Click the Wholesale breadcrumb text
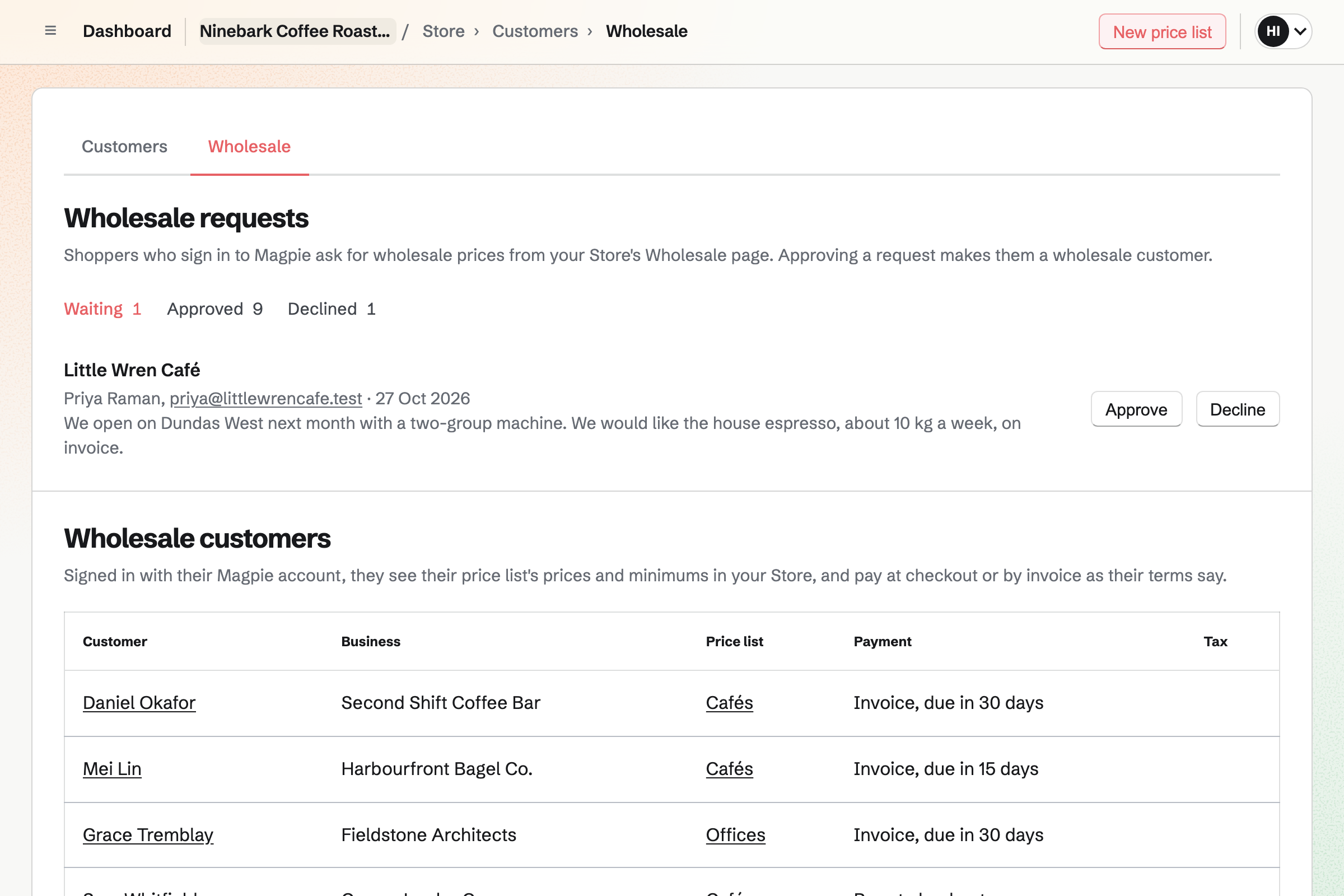Screen dimensions: 1344x896 click(646, 31)
